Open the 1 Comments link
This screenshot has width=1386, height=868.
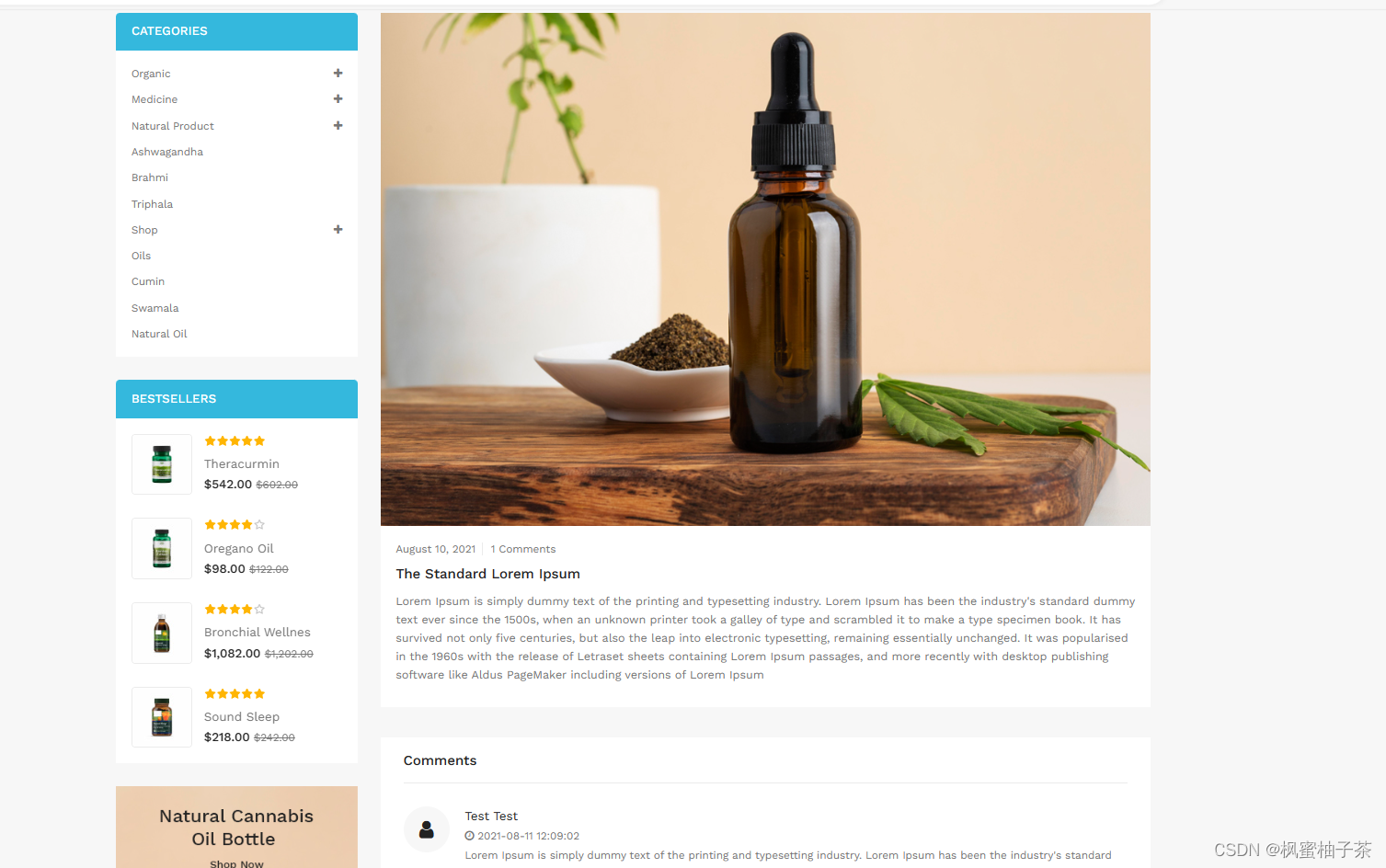coord(523,549)
